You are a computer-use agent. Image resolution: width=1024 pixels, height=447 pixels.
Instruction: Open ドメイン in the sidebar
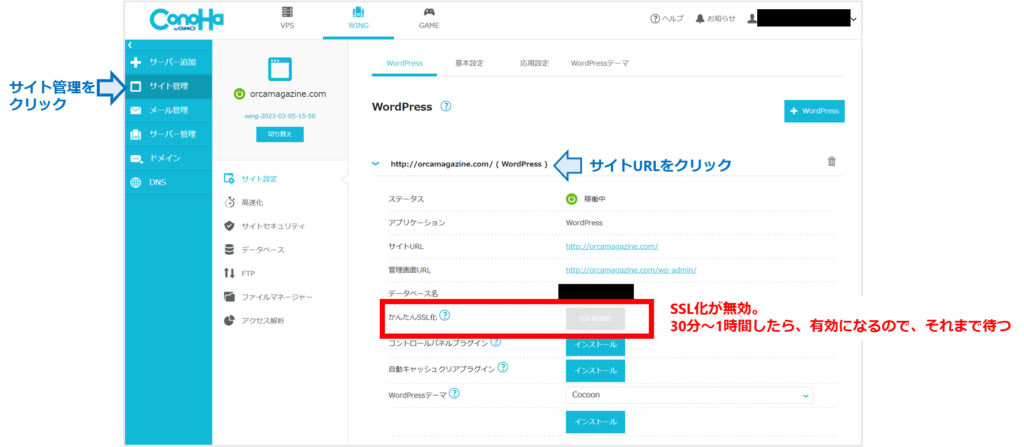(x=168, y=158)
